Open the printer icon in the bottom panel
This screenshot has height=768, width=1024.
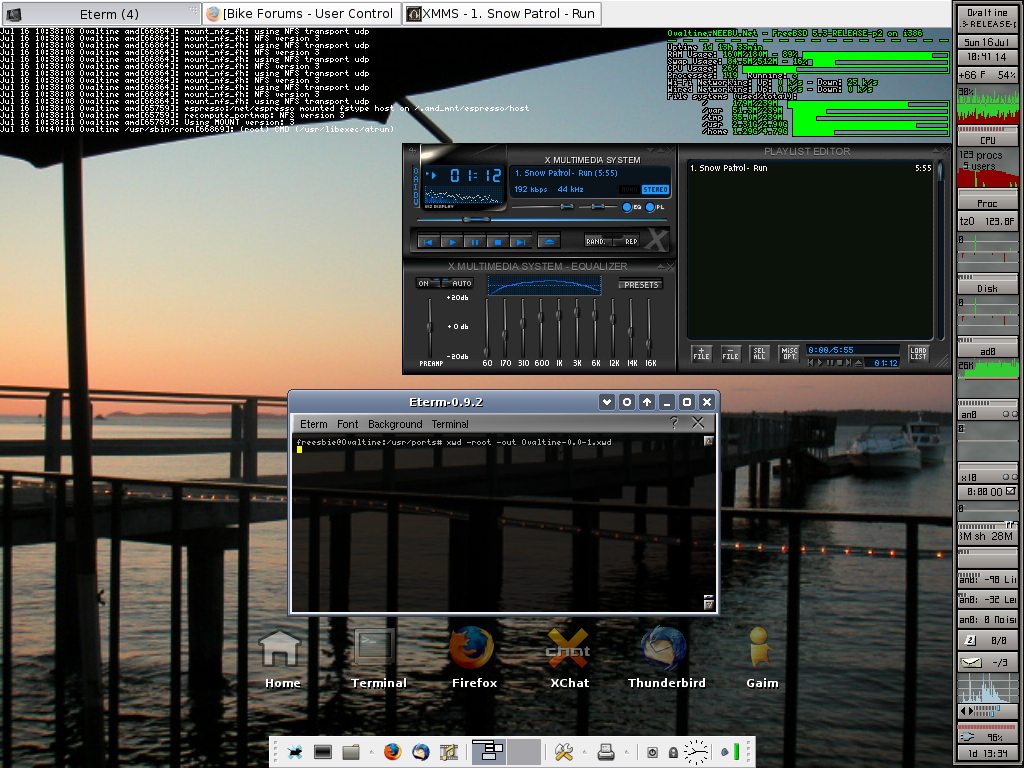605,752
